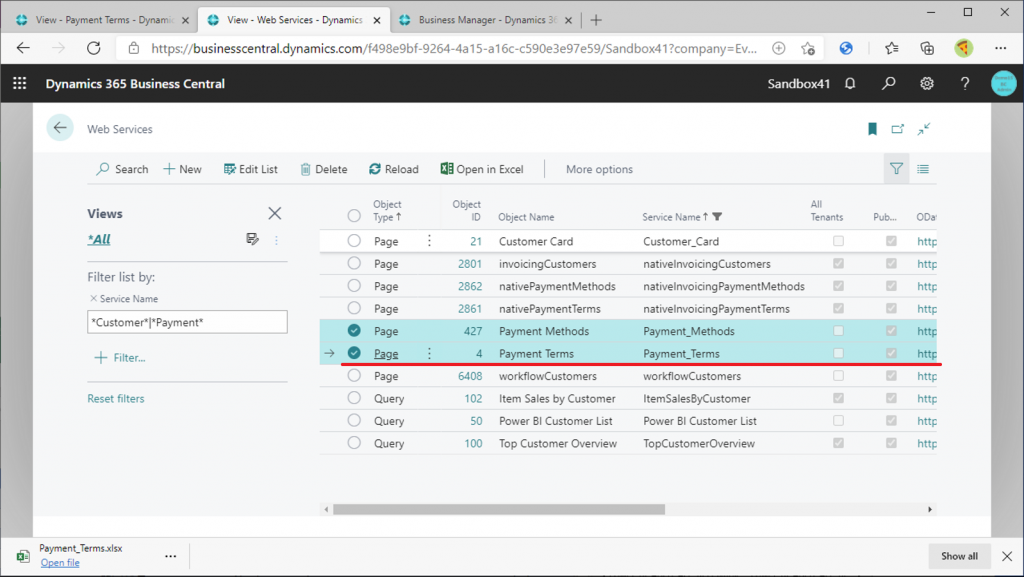Select the *All view
The height and width of the screenshot is (577, 1024).
[x=99, y=239]
